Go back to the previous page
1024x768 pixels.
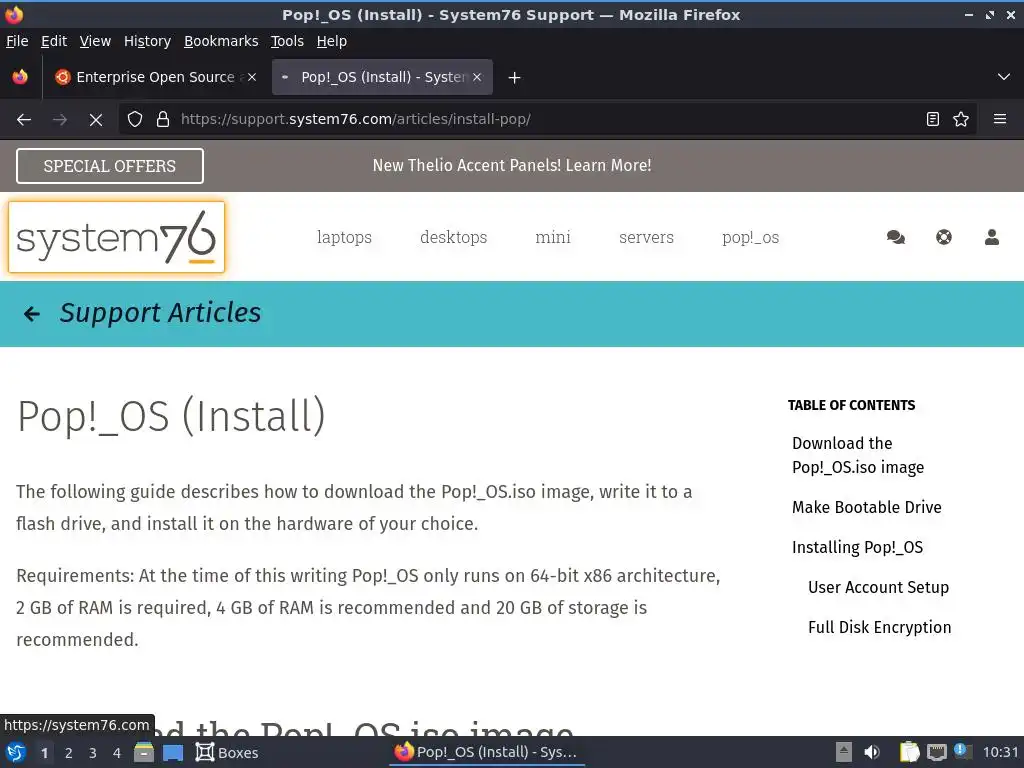click(24, 120)
